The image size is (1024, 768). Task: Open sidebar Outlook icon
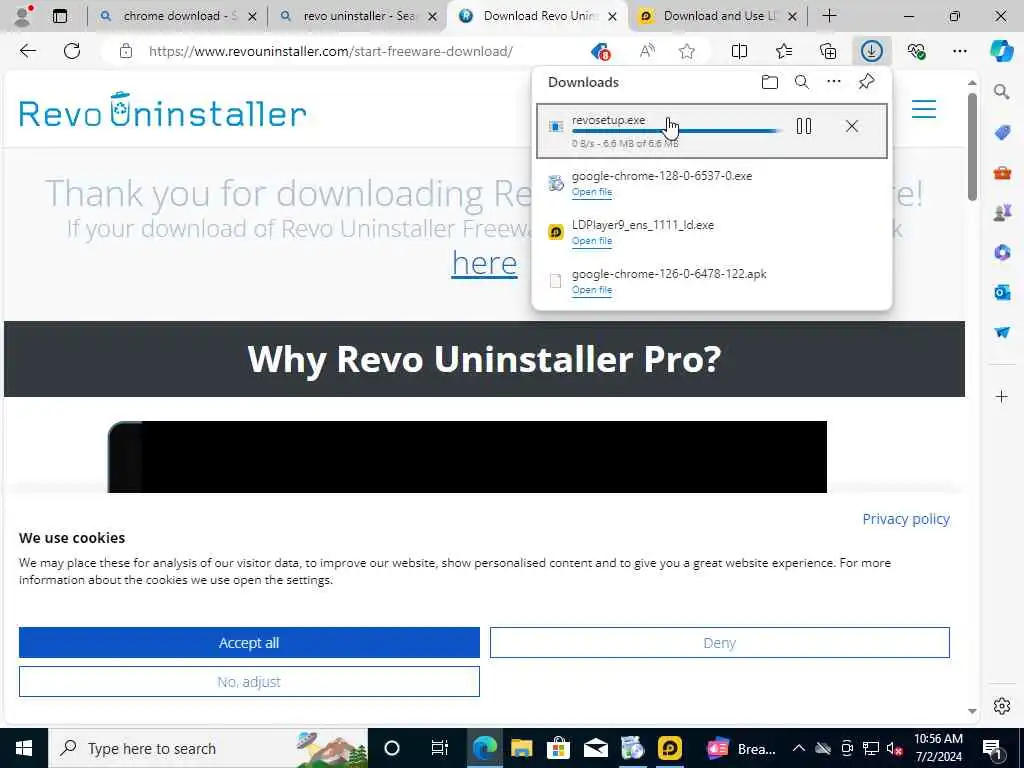[x=1002, y=292]
